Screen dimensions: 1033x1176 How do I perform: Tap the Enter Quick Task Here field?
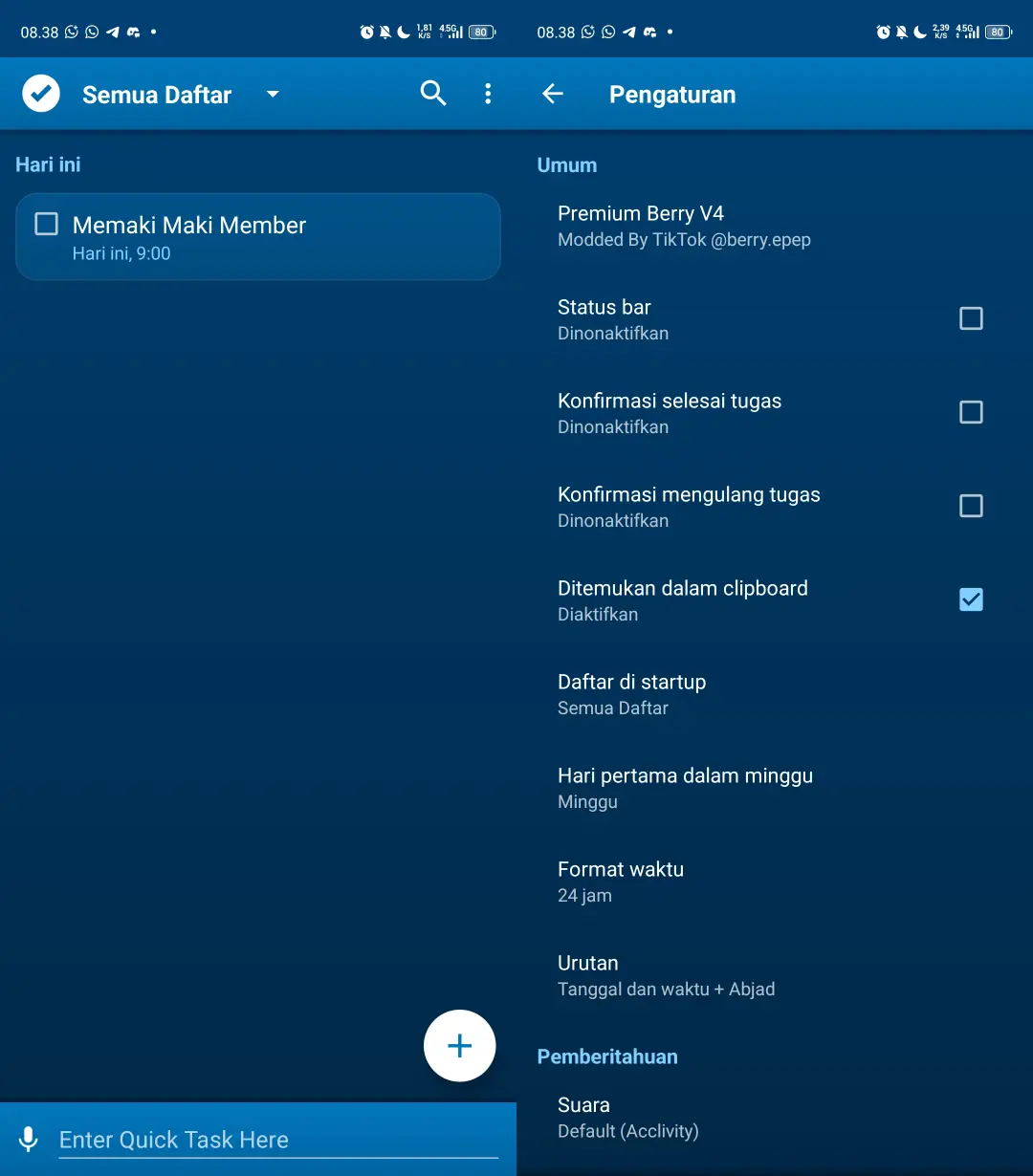point(277,1139)
